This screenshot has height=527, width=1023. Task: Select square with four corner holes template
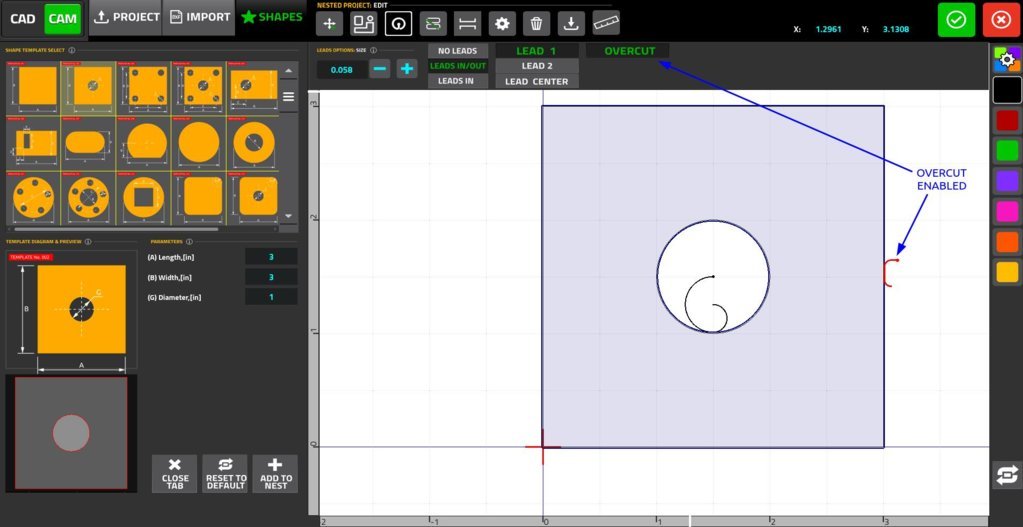[143, 88]
